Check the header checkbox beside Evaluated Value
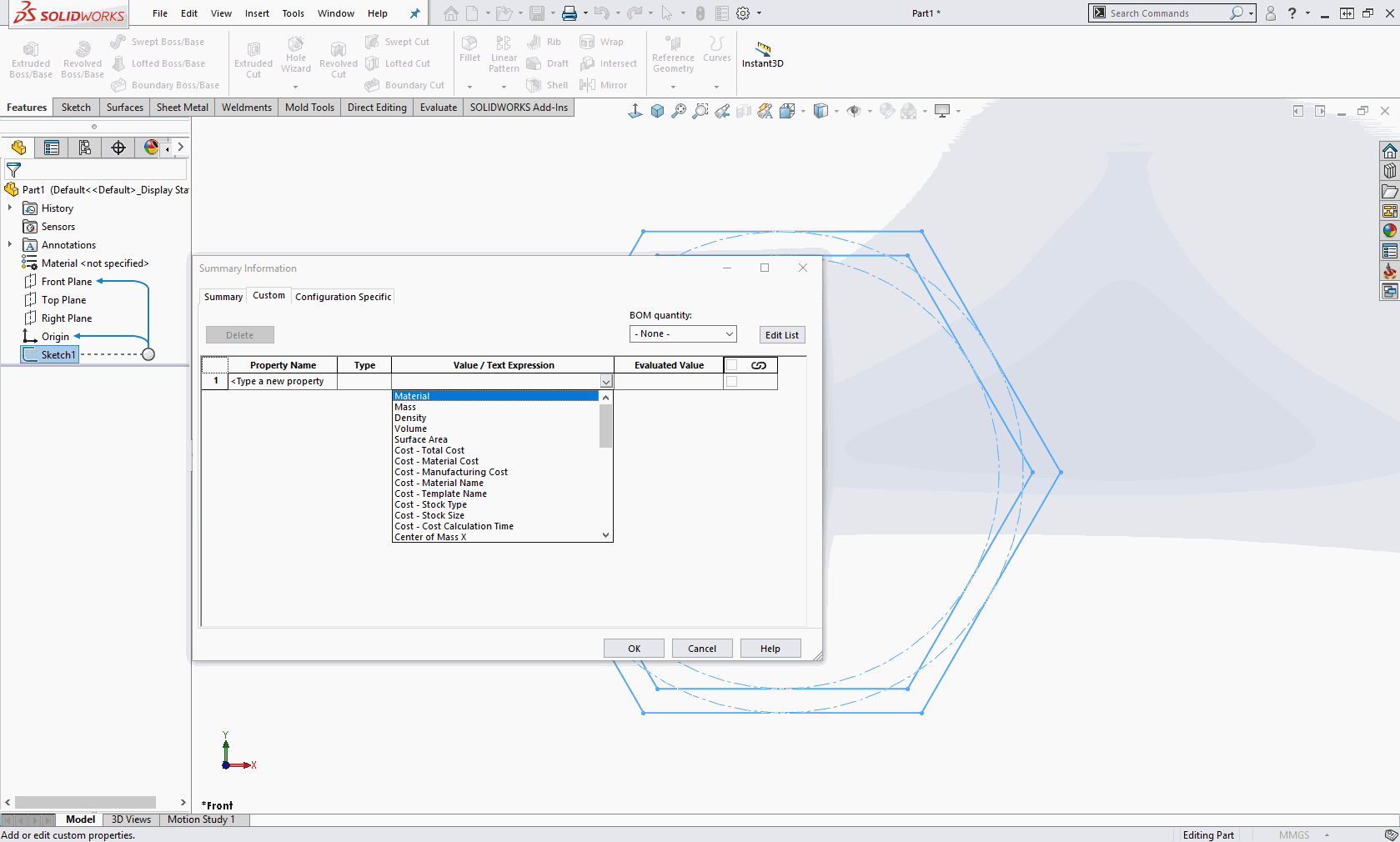 tap(732, 365)
